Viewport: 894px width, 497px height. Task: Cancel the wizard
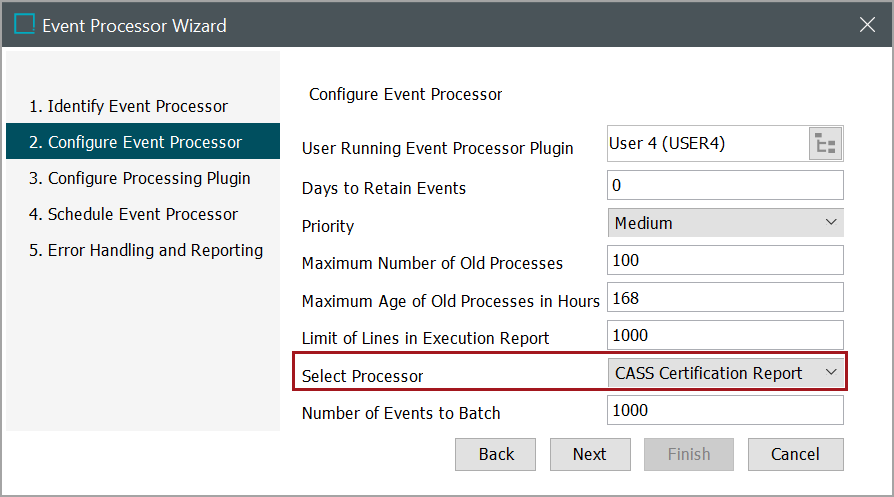click(x=795, y=454)
